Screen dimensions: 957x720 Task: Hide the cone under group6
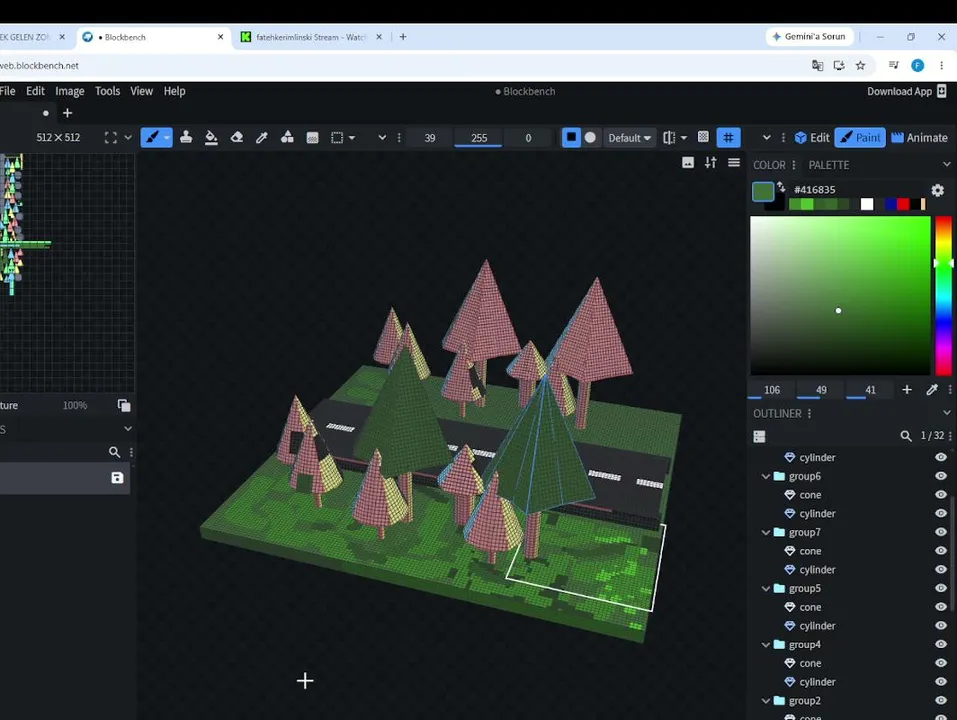tap(941, 494)
